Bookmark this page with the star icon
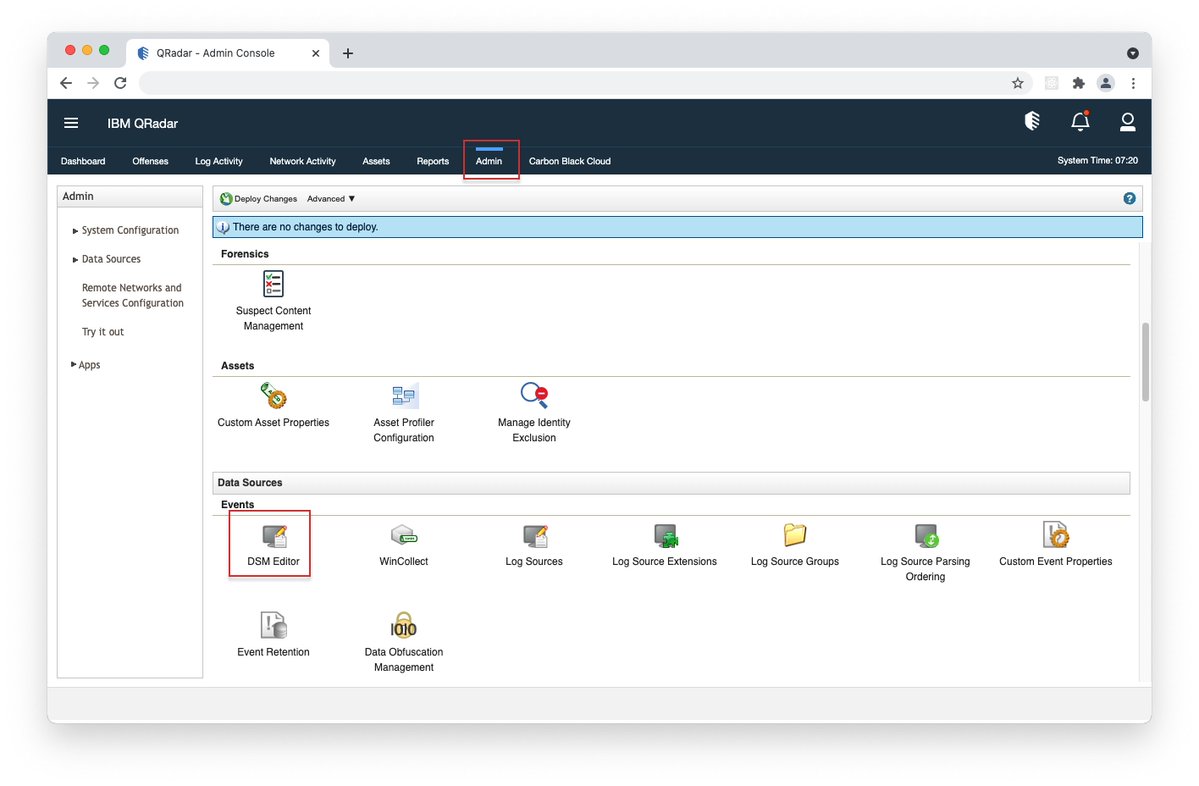 point(1017,83)
